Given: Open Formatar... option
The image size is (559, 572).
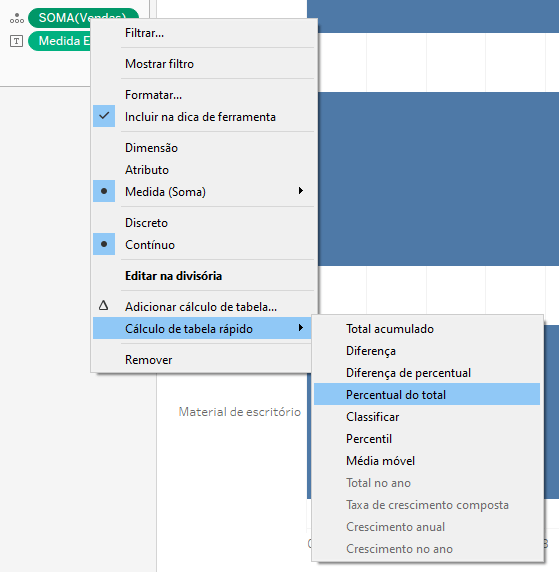Looking at the screenshot, I should (153, 95).
